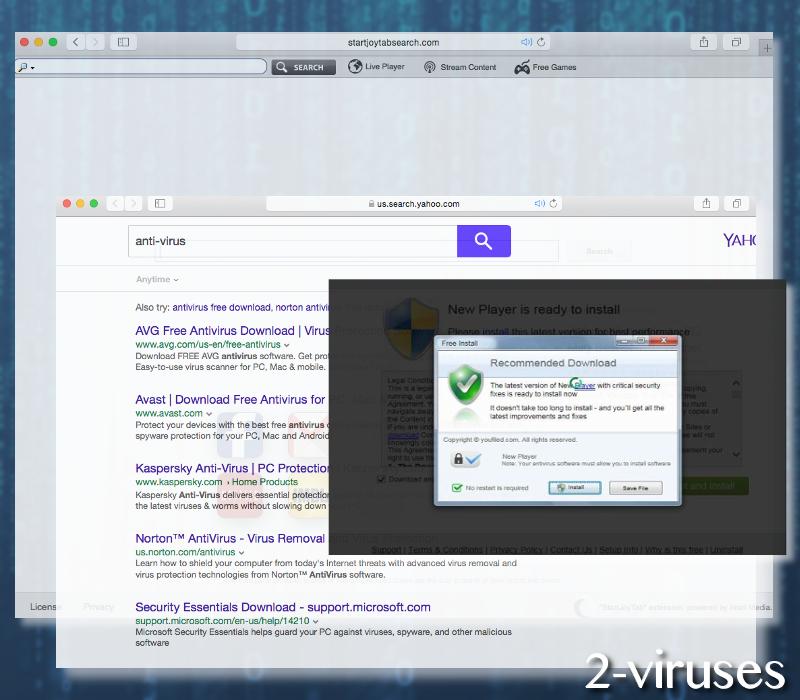The width and height of the screenshot is (800, 700).
Task: Go back in the Yahoo search window
Action: [x=115, y=204]
